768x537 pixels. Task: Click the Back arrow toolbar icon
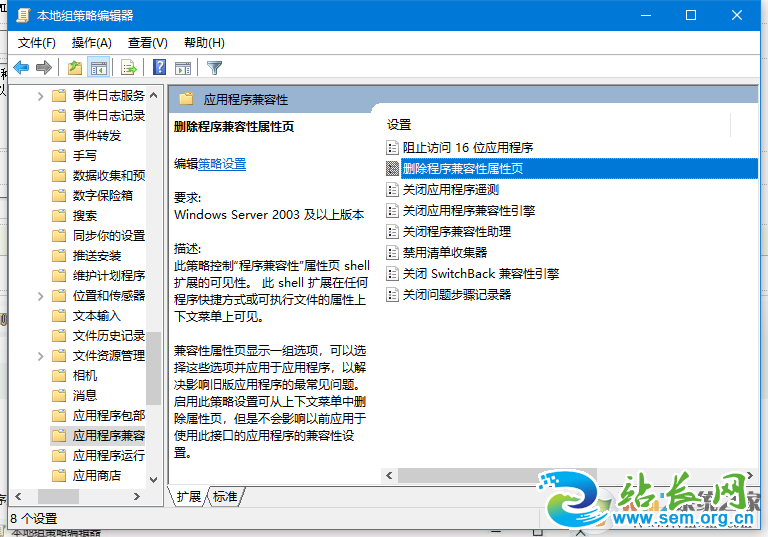[21, 68]
